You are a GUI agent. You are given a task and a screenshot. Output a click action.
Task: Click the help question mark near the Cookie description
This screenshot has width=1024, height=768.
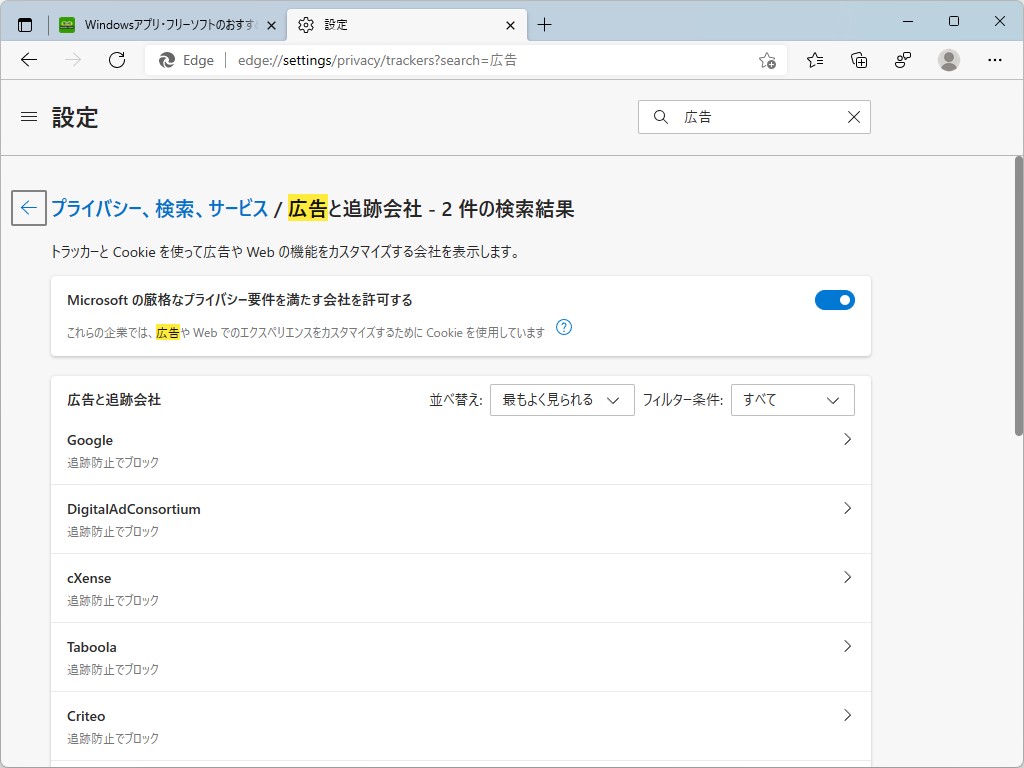click(x=563, y=327)
